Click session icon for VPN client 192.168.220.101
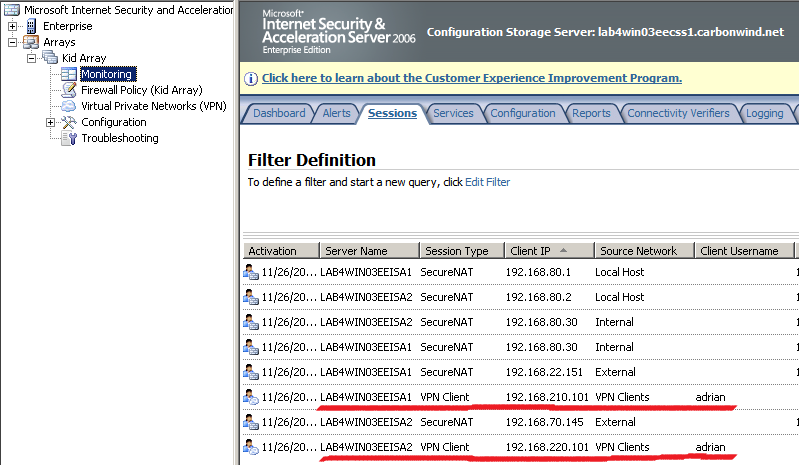799x465 pixels. click(251, 447)
